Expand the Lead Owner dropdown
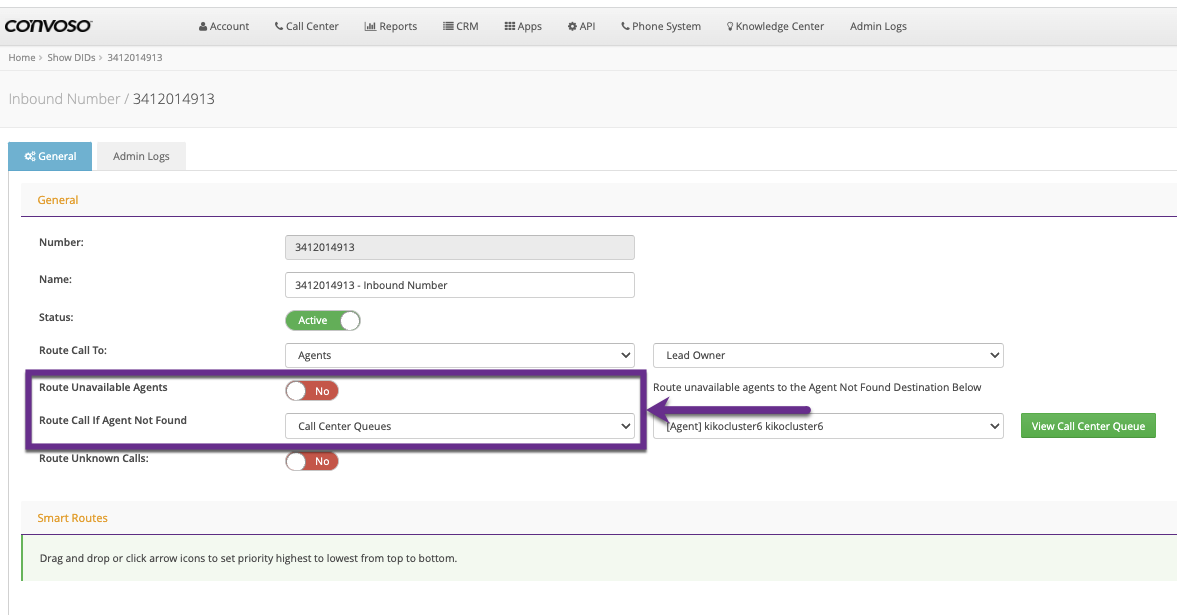The width and height of the screenshot is (1177, 615). click(x=827, y=355)
